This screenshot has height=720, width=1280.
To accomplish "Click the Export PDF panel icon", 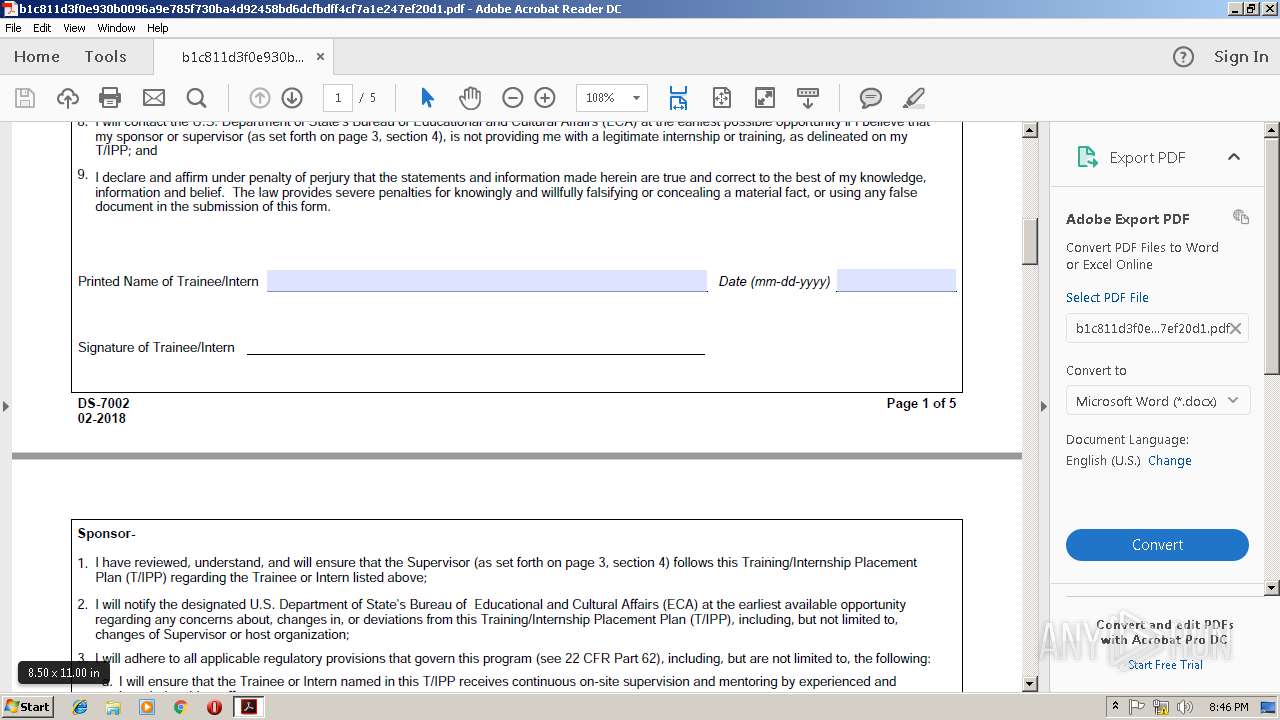I will pyautogui.click(x=1087, y=157).
